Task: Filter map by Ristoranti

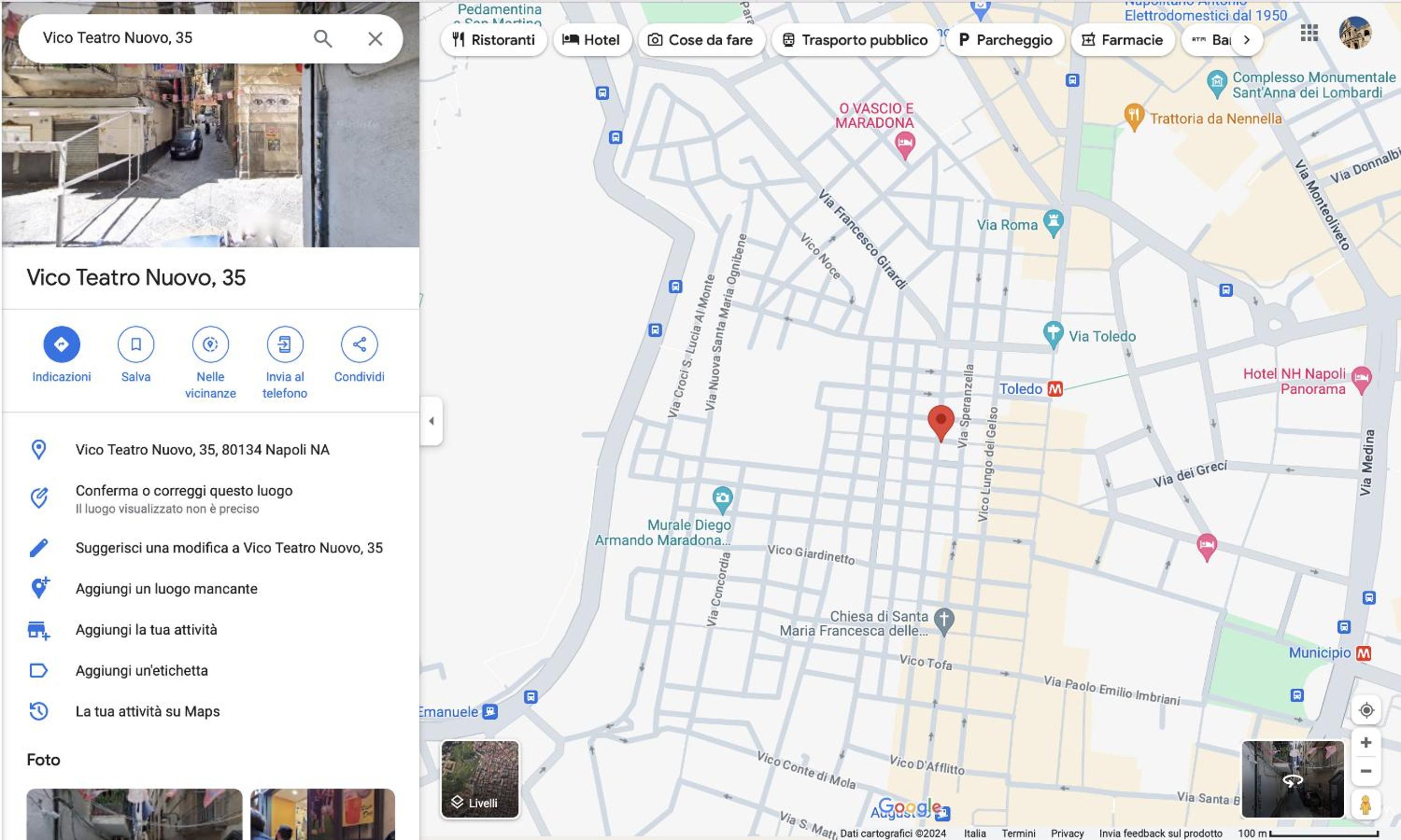Action: point(493,40)
